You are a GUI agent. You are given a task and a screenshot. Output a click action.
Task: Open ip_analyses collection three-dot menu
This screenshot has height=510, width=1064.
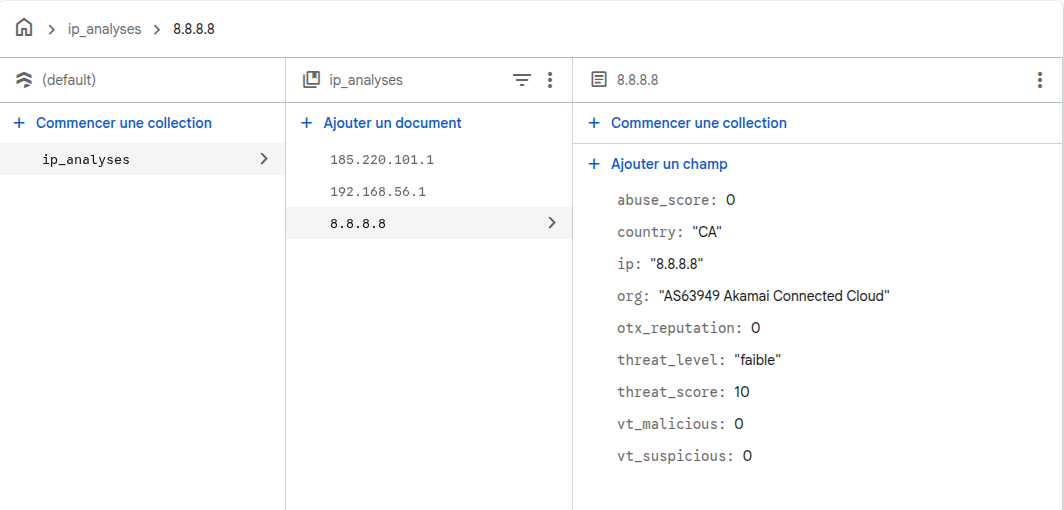click(550, 80)
